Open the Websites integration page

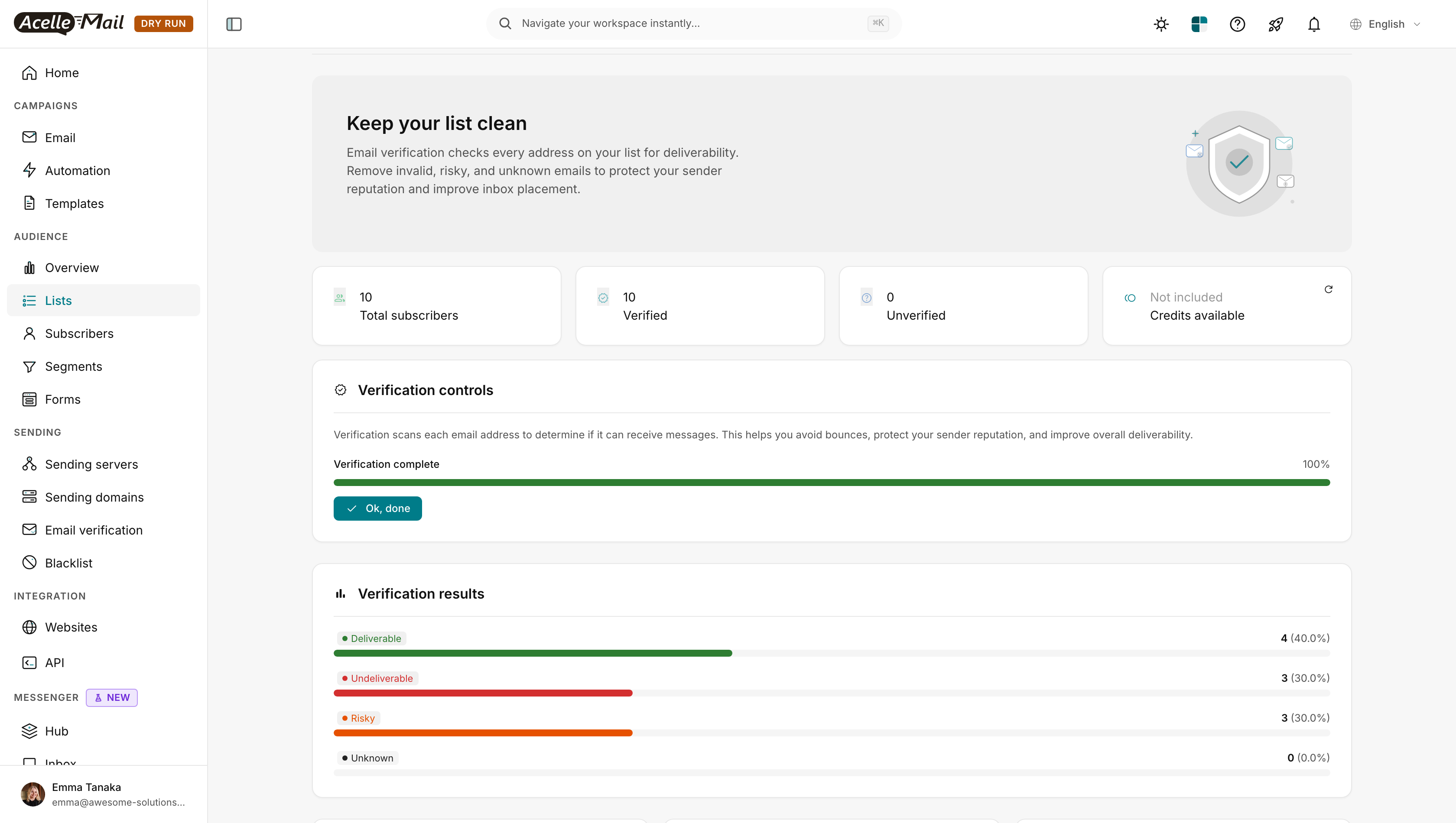click(x=104, y=627)
